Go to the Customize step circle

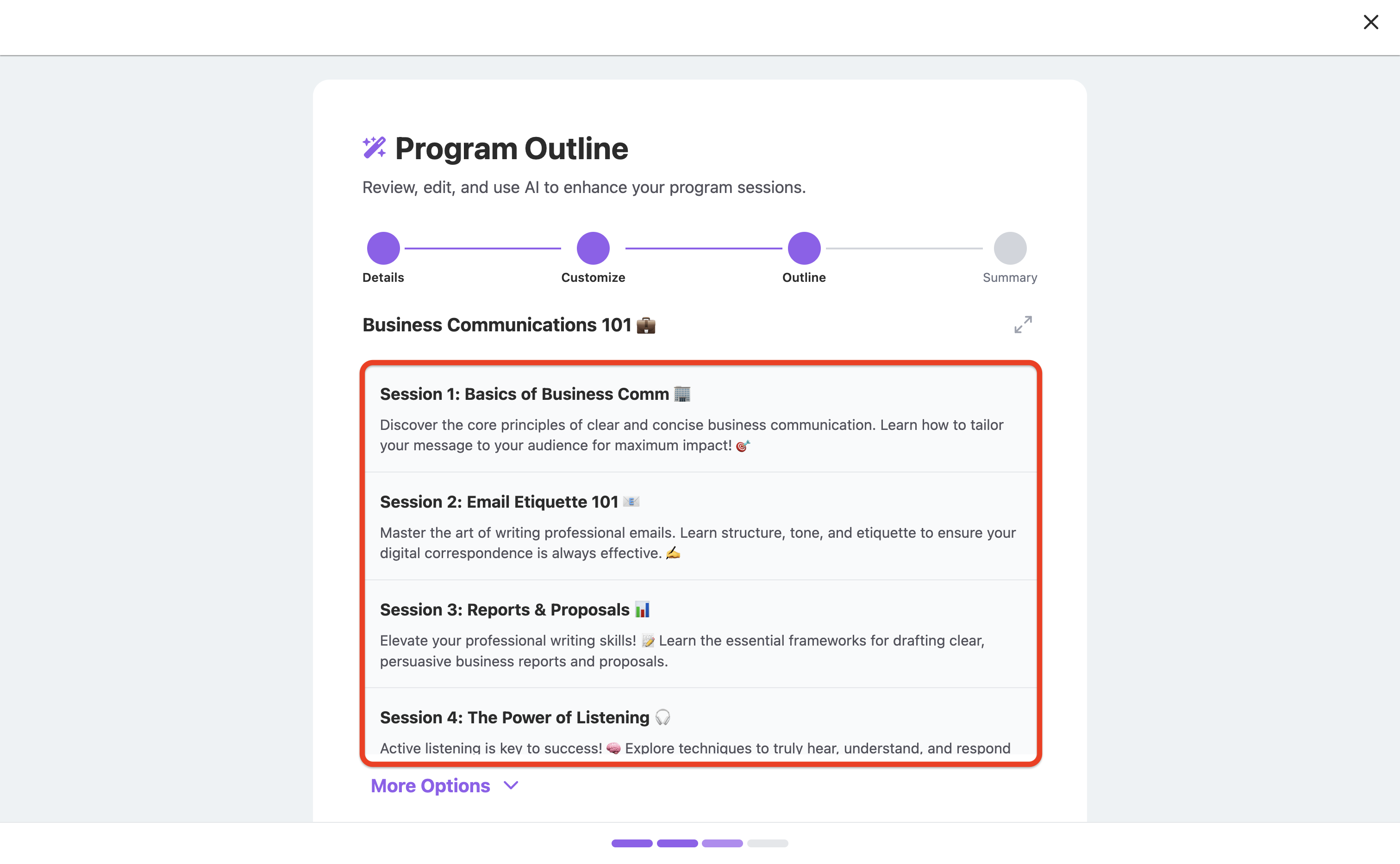(593, 248)
